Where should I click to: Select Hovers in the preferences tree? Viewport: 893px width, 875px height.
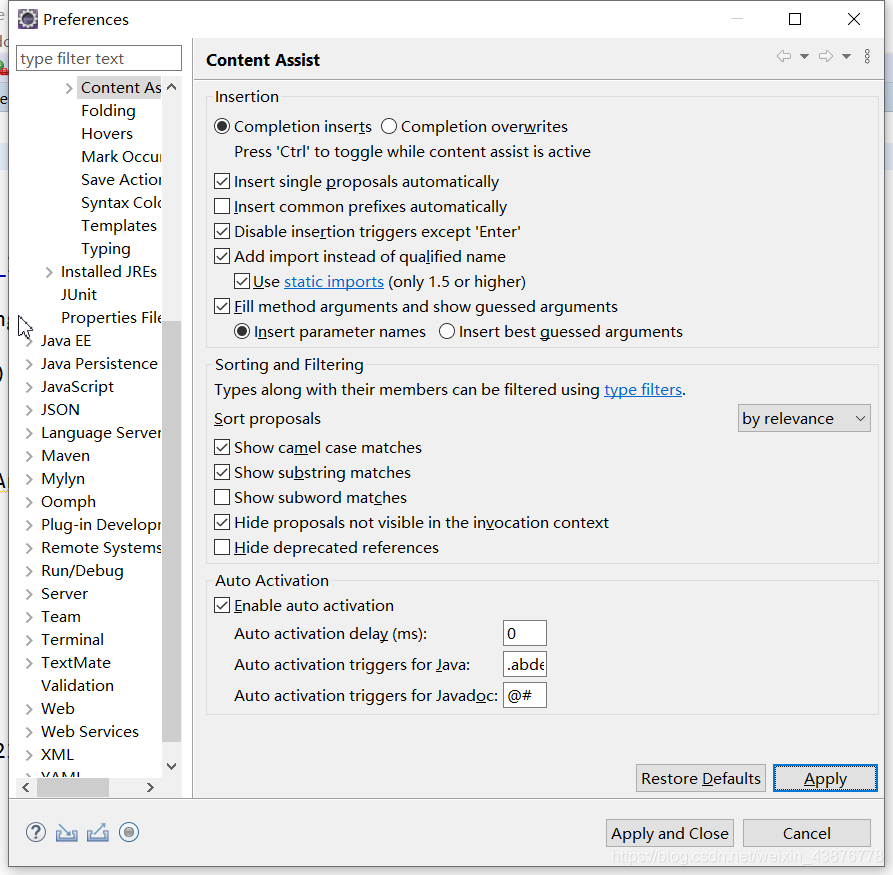[x=107, y=133]
